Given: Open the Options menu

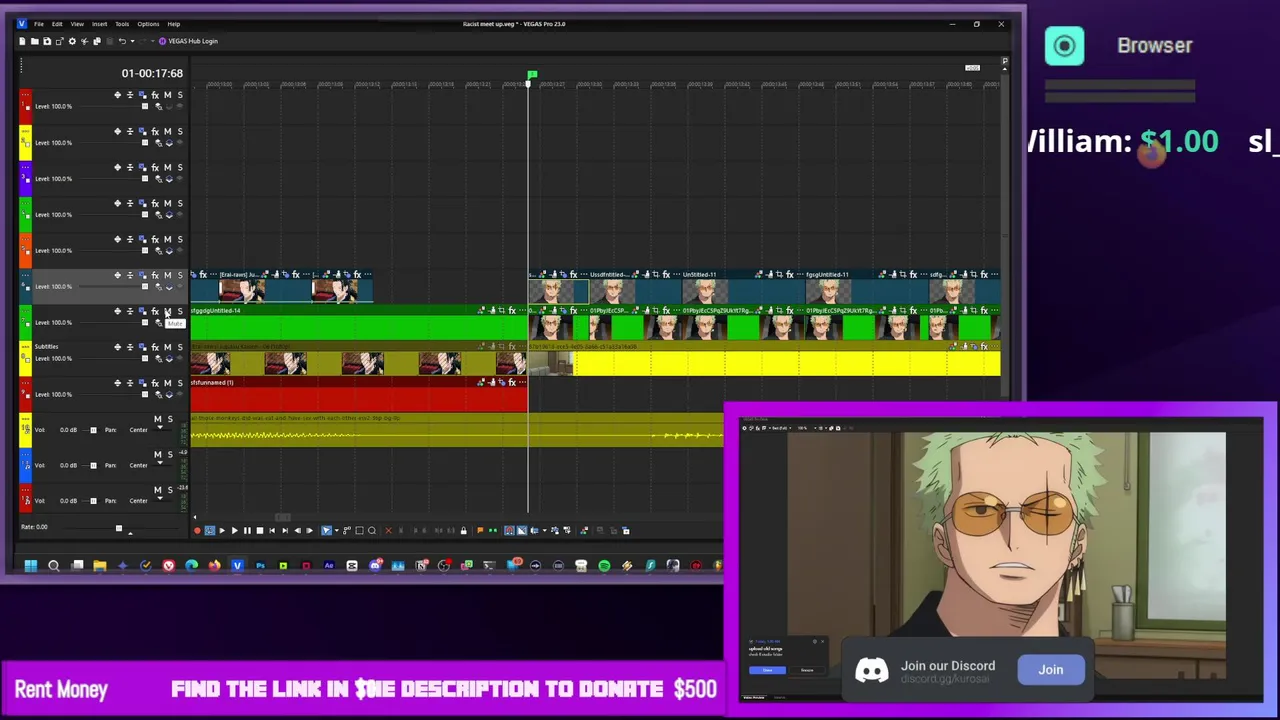Looking at the screenshot, I should point(148,24).
